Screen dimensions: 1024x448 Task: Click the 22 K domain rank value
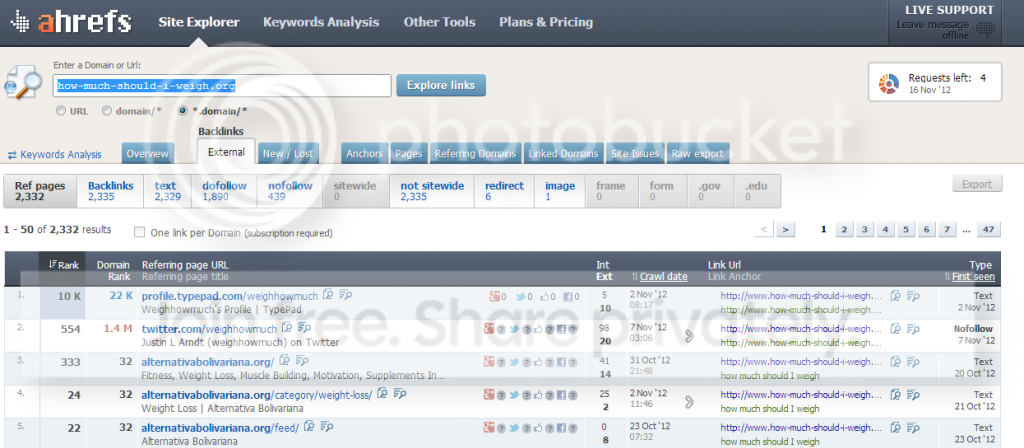coord(121,296)
